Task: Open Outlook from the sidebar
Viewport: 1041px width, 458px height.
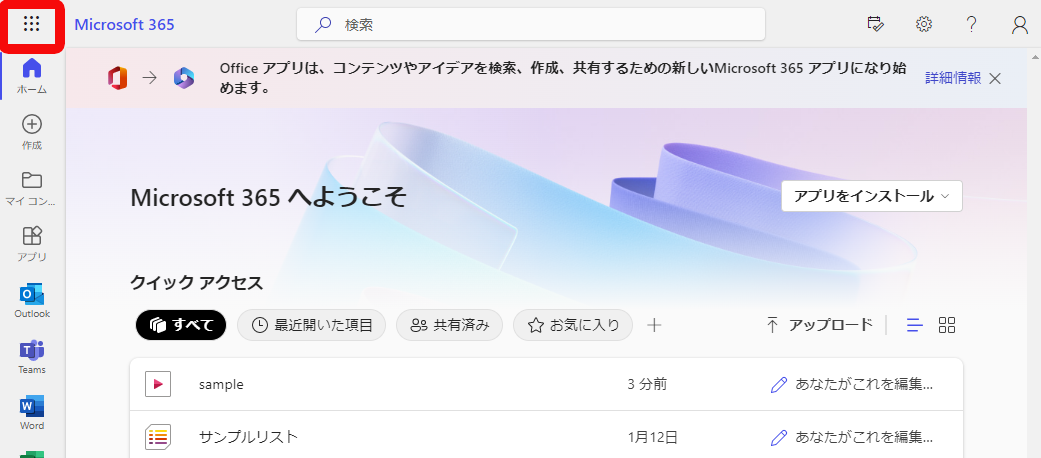Action: click(x=32, y=300)
